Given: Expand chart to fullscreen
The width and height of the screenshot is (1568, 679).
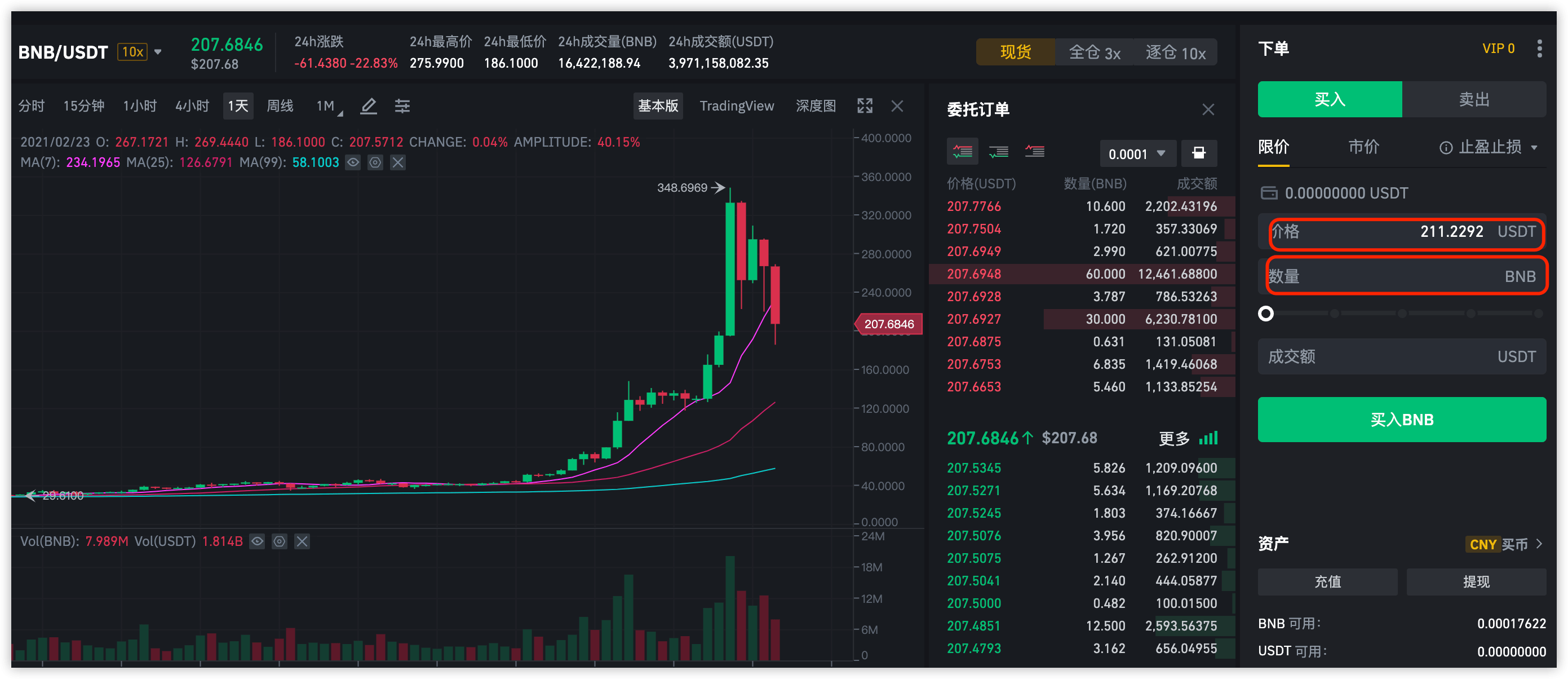Looking at the screenshot, I should [865, 106].
